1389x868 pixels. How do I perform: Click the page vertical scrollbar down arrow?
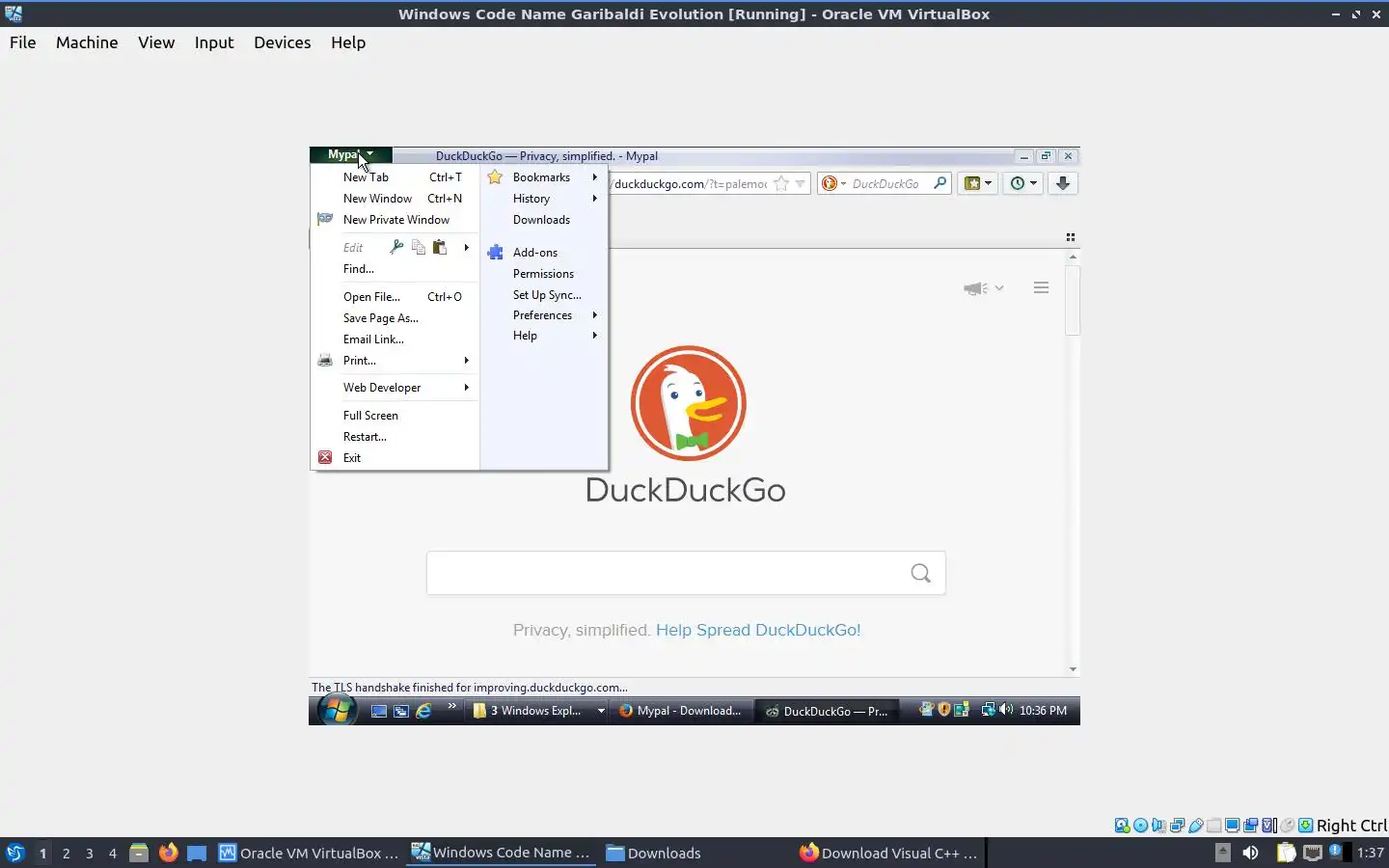point(1073,669)
